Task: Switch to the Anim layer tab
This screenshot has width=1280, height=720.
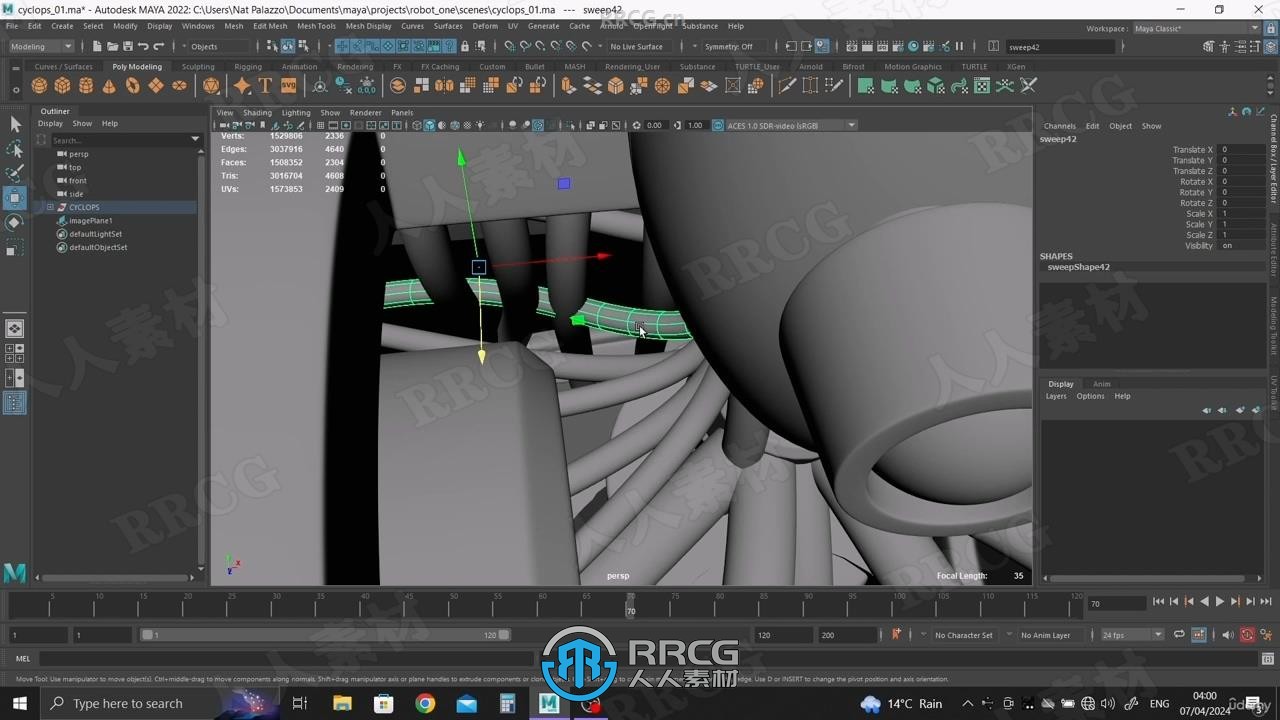Action: [x=1101, y=384]
